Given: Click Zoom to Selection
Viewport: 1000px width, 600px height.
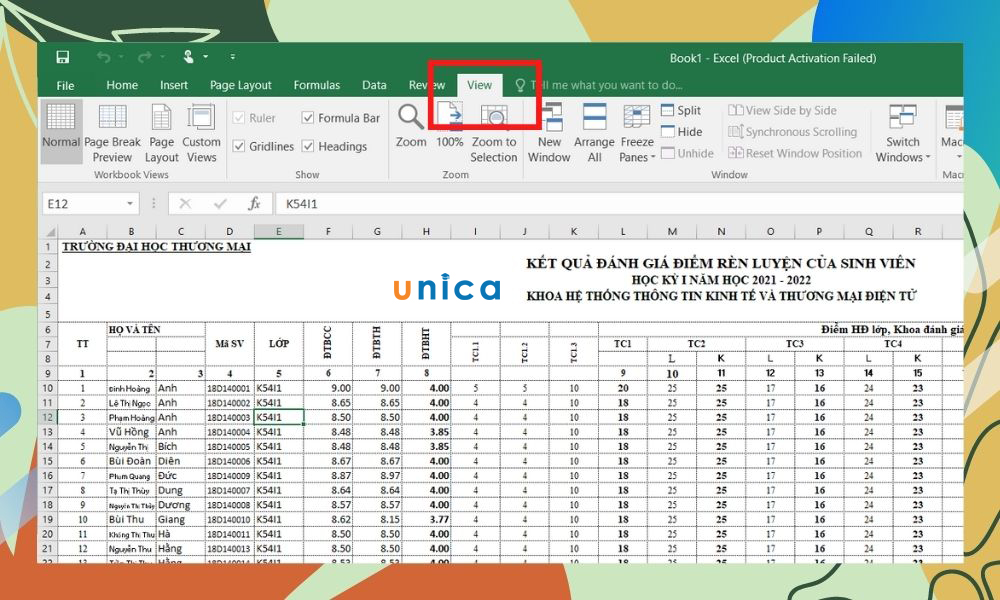Looking at the screenshot, I should (x=494, y=133).
